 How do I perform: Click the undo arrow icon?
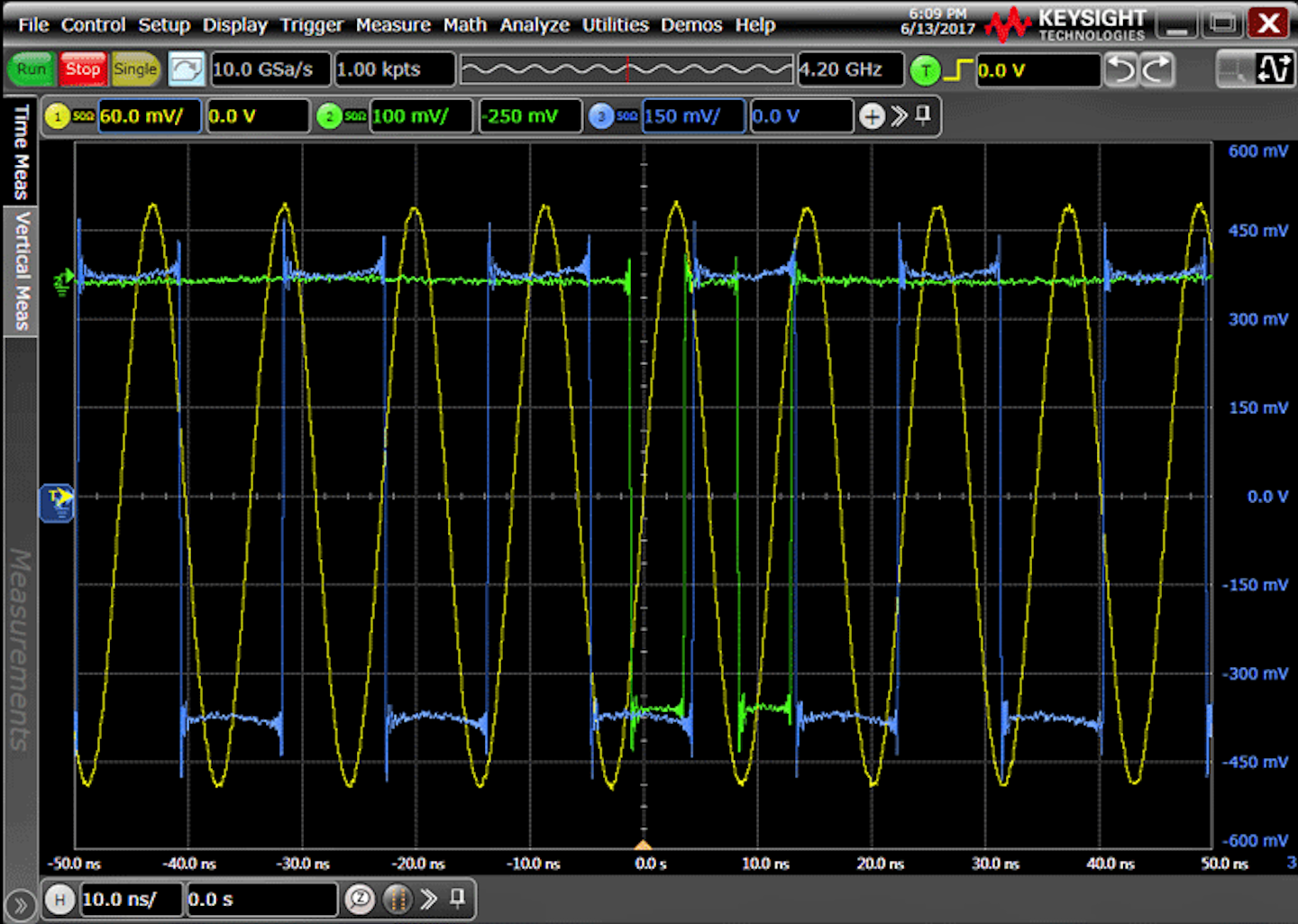(x=1120, y=69)
